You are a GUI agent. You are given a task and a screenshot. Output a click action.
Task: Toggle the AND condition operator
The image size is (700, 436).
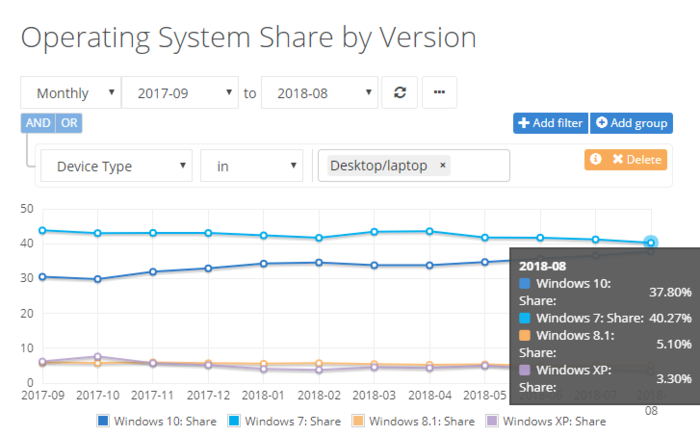(37, 123)
